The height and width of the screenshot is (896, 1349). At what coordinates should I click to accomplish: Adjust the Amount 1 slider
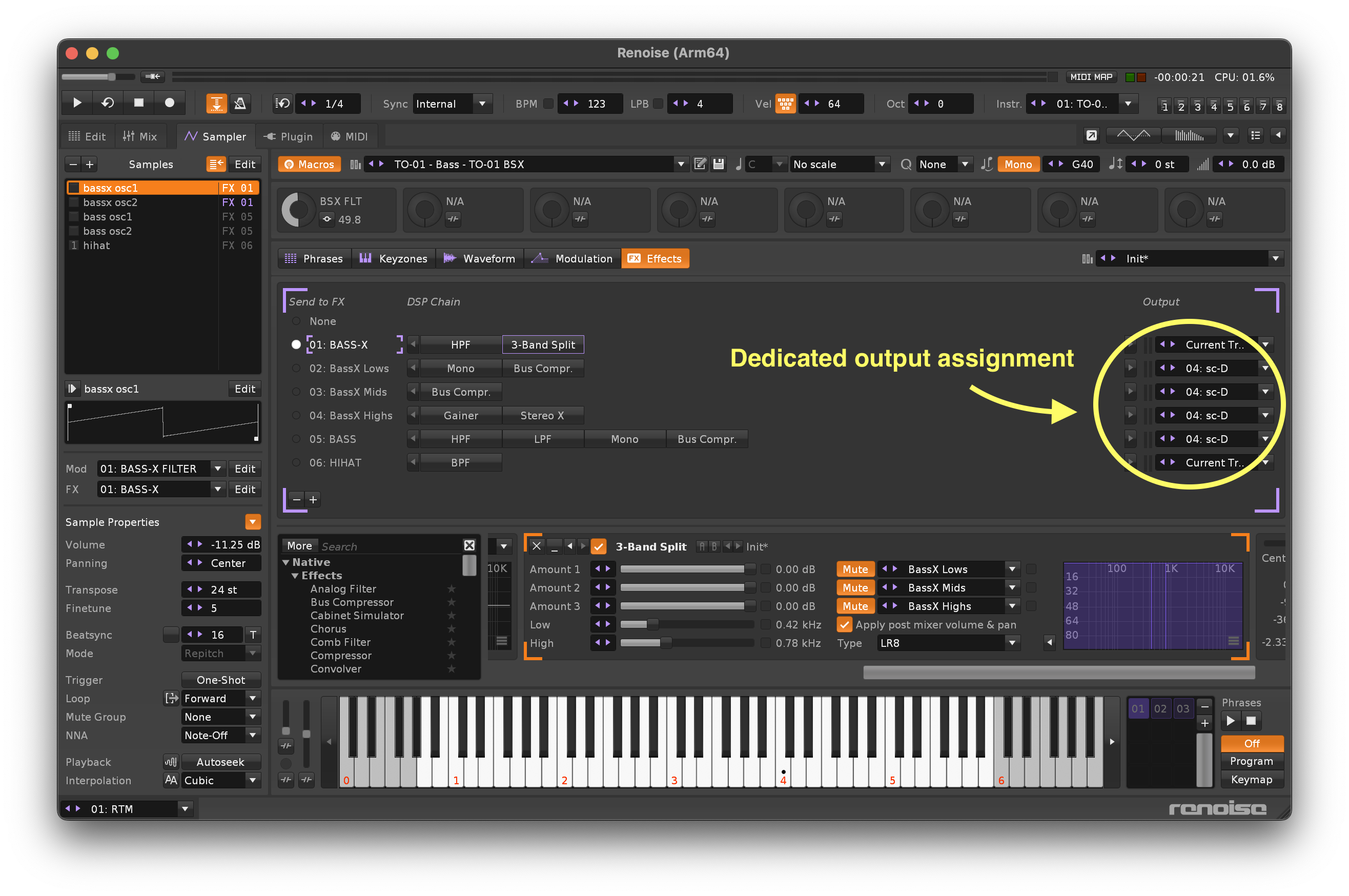click(687, 568)
